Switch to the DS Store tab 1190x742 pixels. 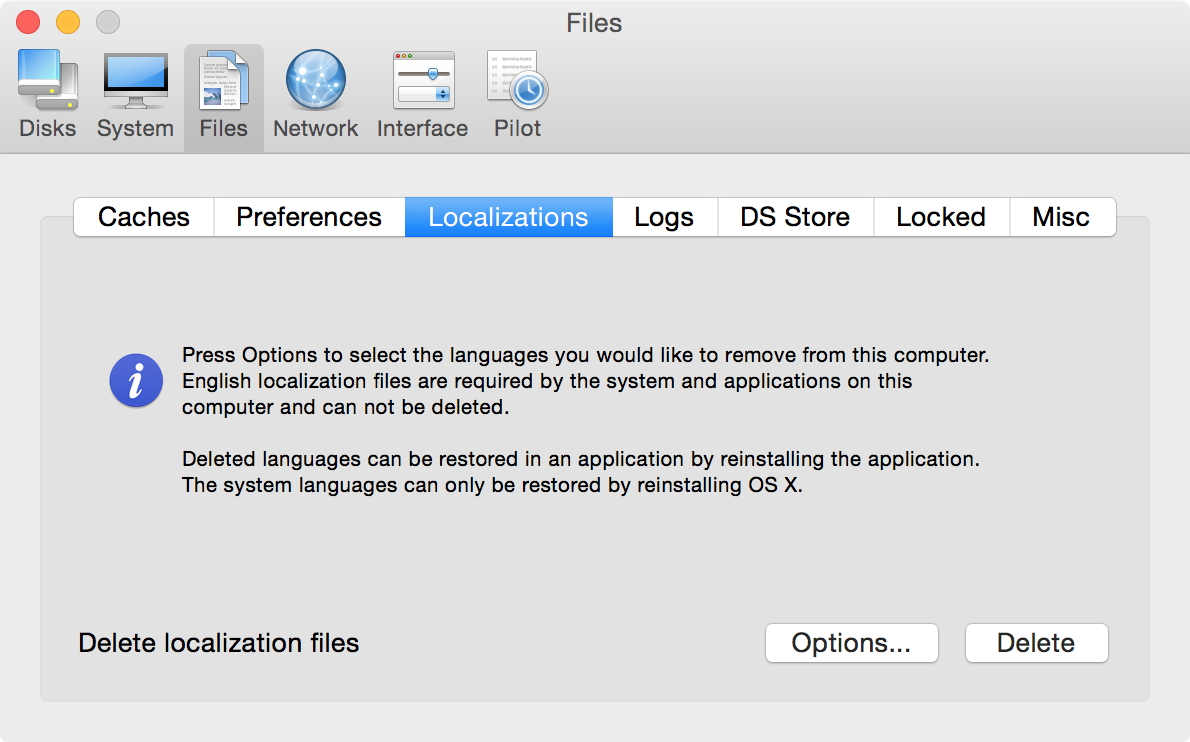click(x=795, y=217)
